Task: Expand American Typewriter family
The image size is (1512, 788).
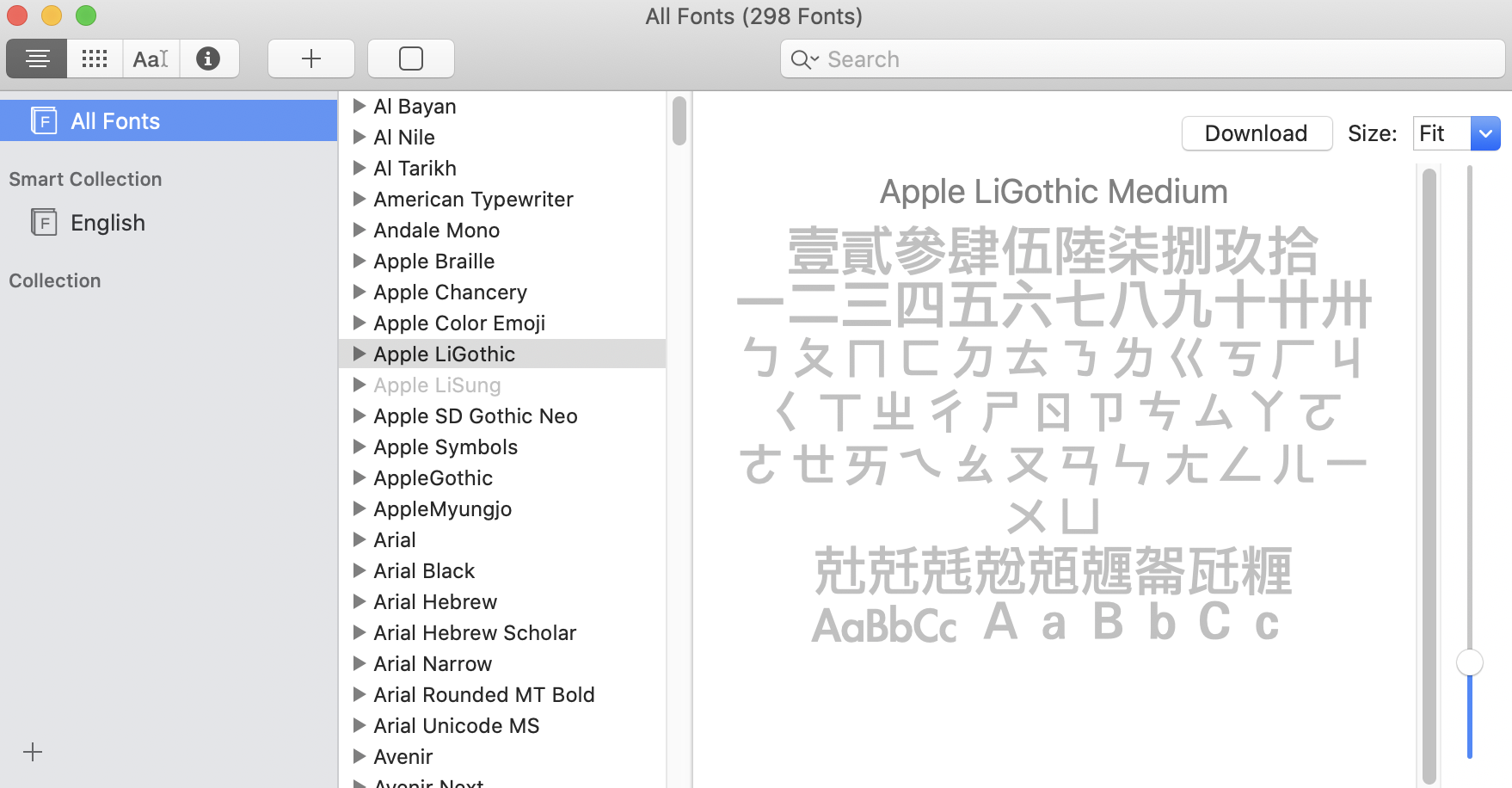Action: pos(360,199)
